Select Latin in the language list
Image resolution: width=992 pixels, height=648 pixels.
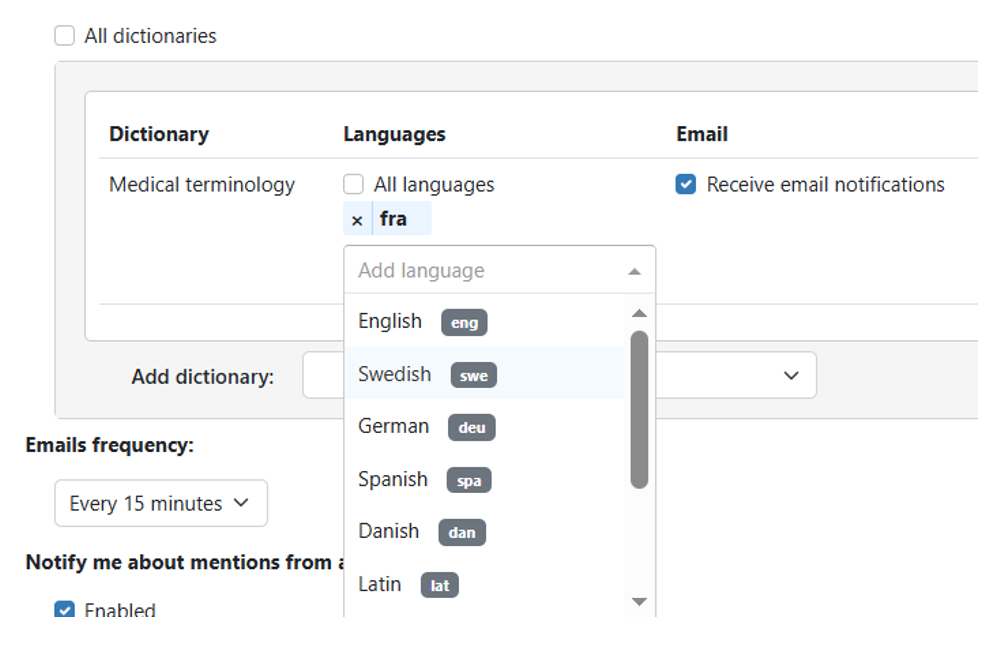(484, 585)
